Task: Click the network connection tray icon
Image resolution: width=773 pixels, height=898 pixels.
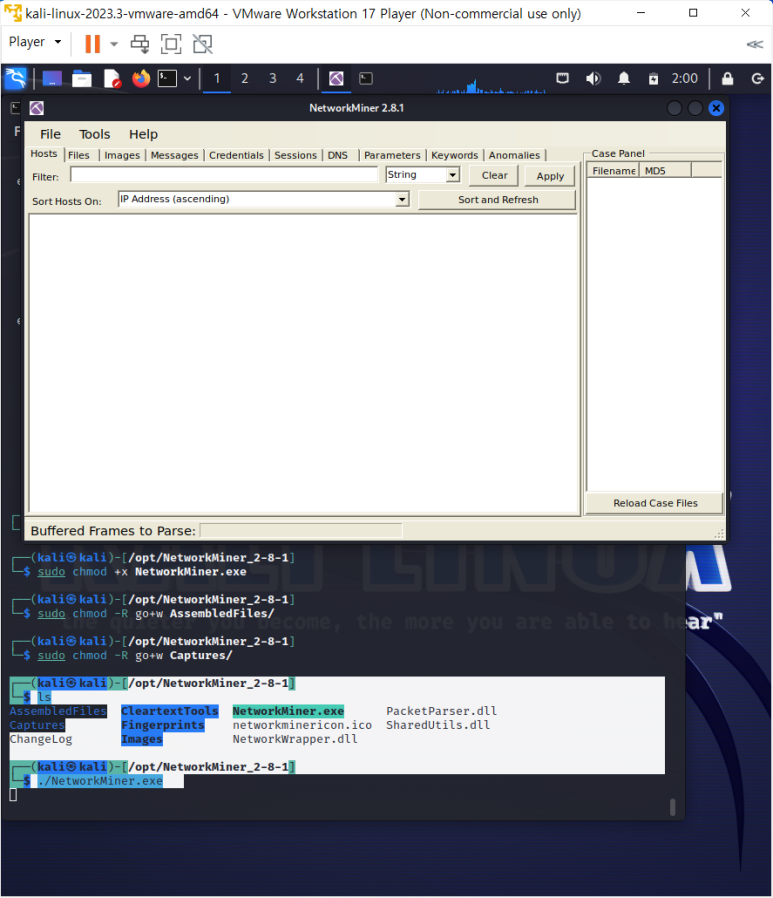Action: pyautogui.click(x=563, y=78)
